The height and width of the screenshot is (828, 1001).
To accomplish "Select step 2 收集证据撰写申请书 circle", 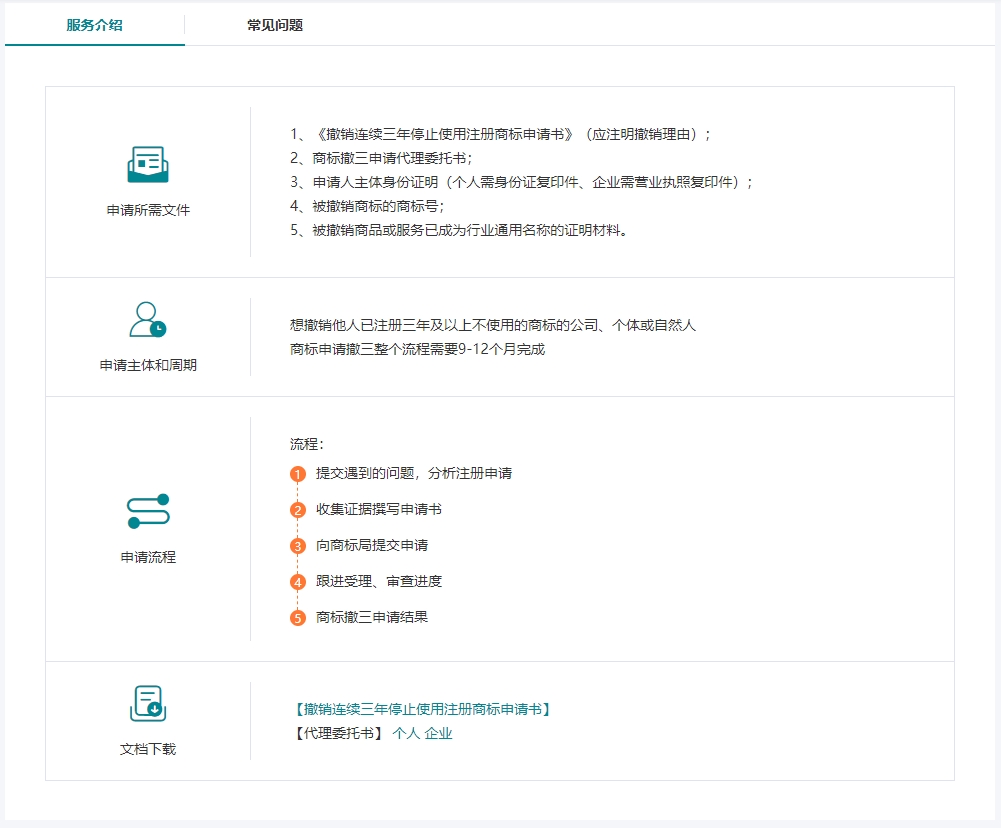I will click(297, 509).
